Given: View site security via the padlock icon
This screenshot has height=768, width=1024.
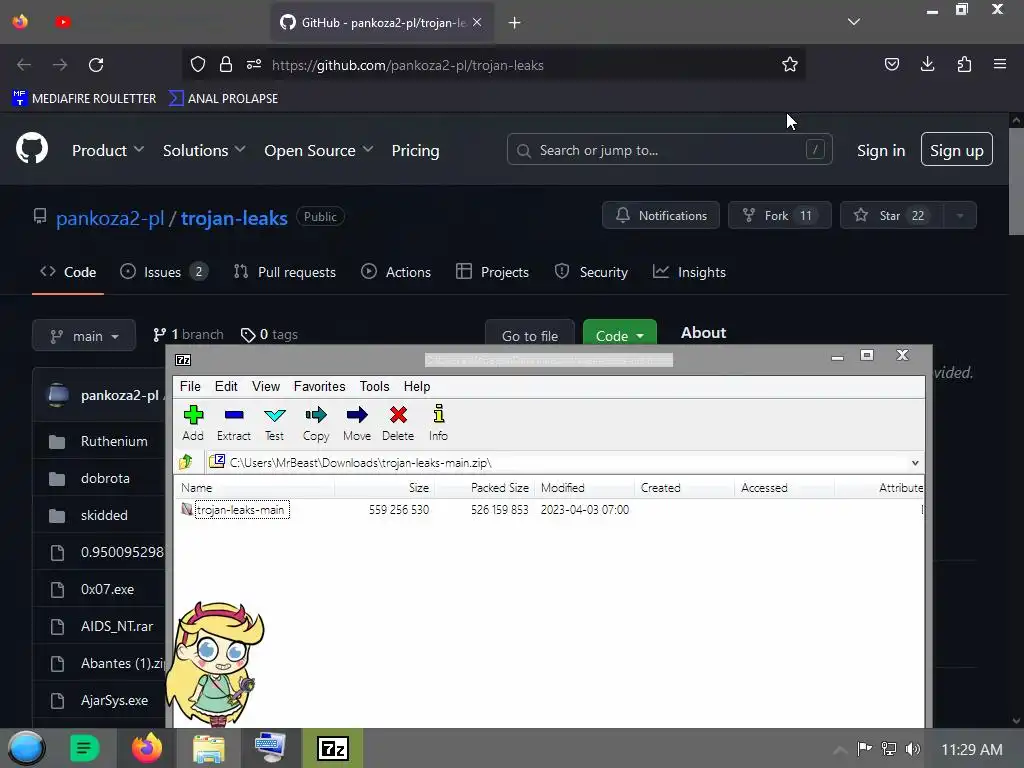Looking at the screenshot, I should pos(226,65).
